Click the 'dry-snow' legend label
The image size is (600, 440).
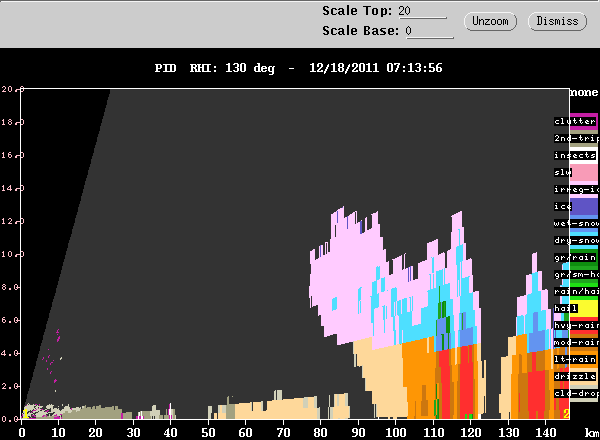pyautogui.click(x=577, y=240)
